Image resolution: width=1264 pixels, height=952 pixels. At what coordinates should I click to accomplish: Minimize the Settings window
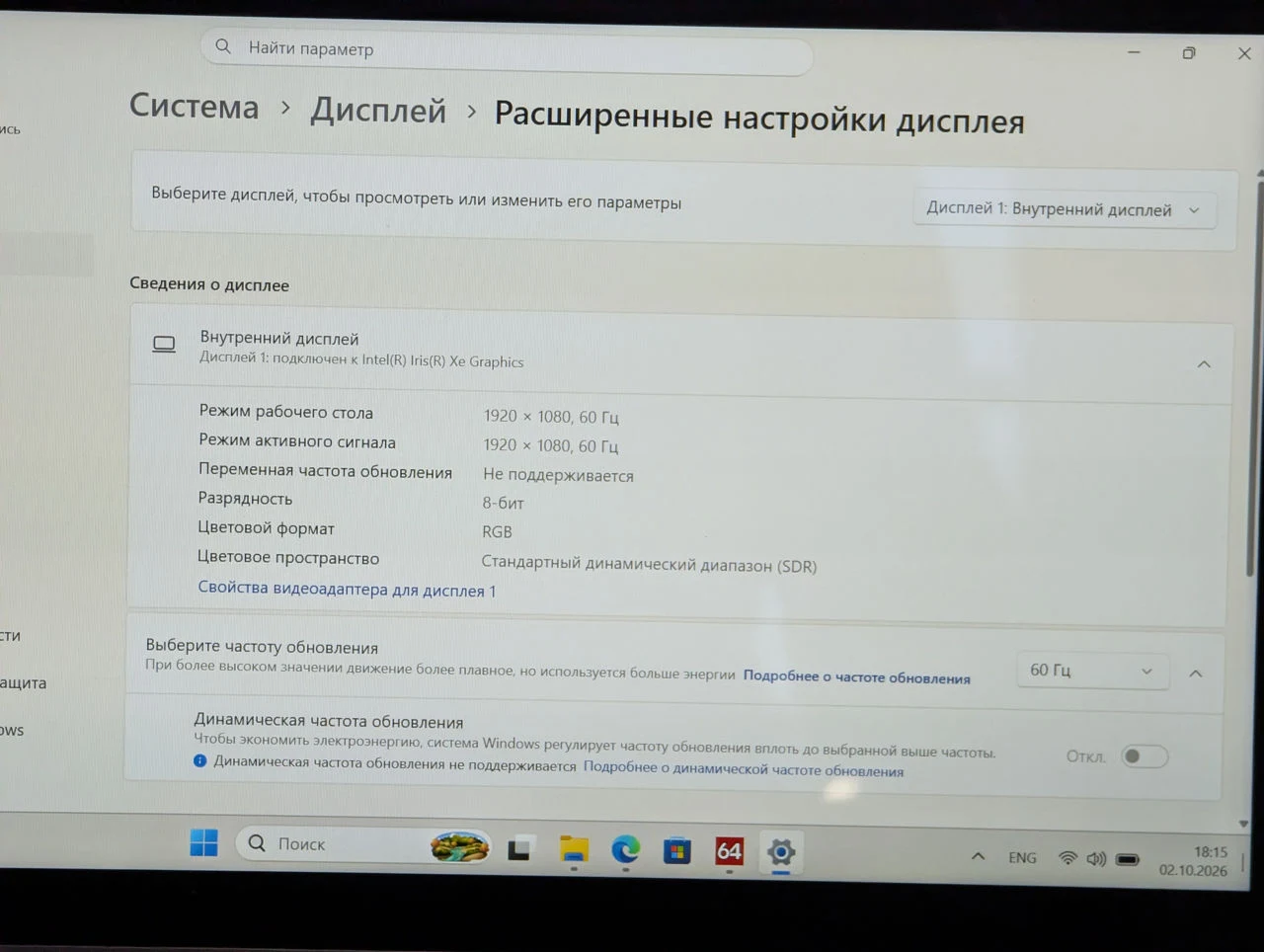1134,52
